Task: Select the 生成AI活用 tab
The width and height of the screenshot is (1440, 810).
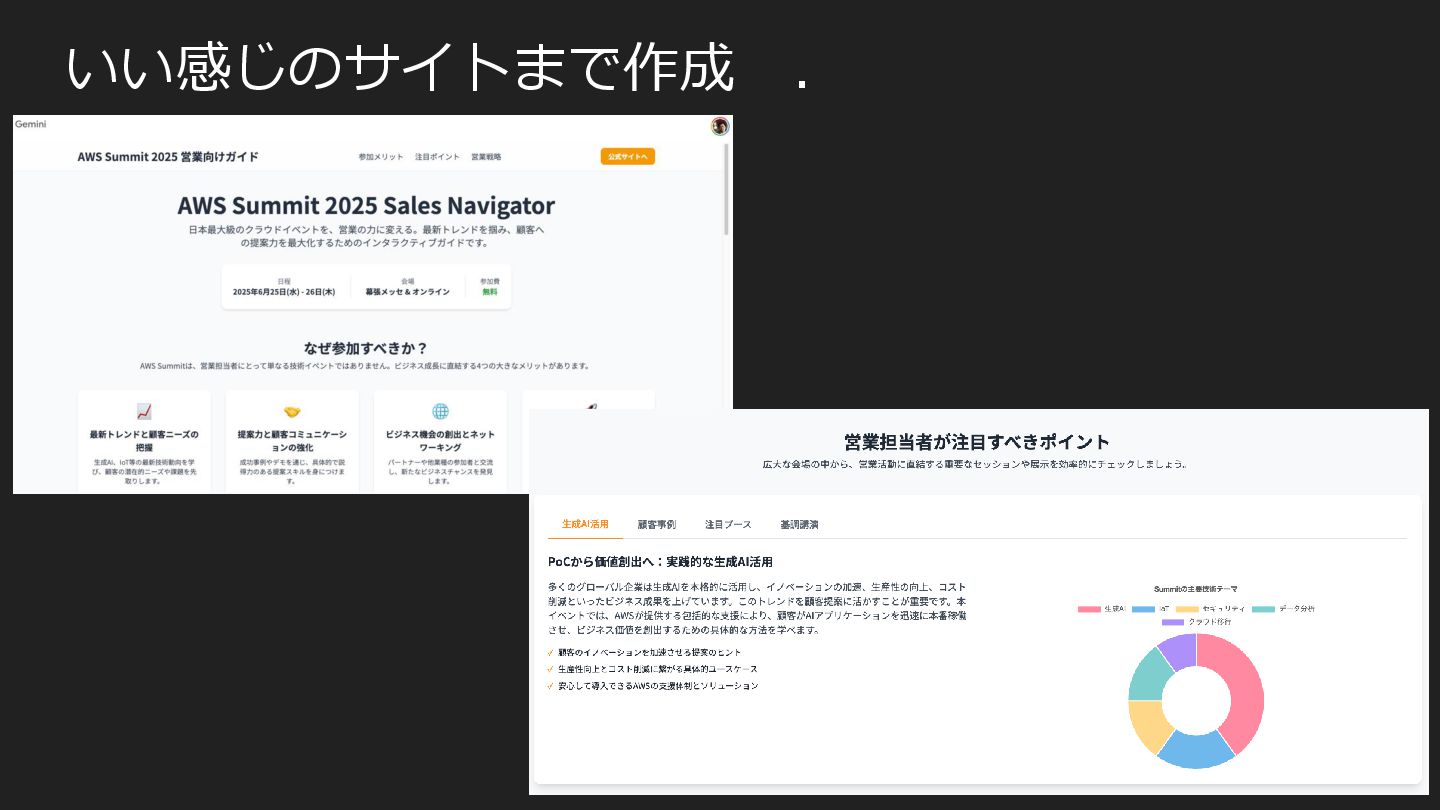Action: coord(585,524)
